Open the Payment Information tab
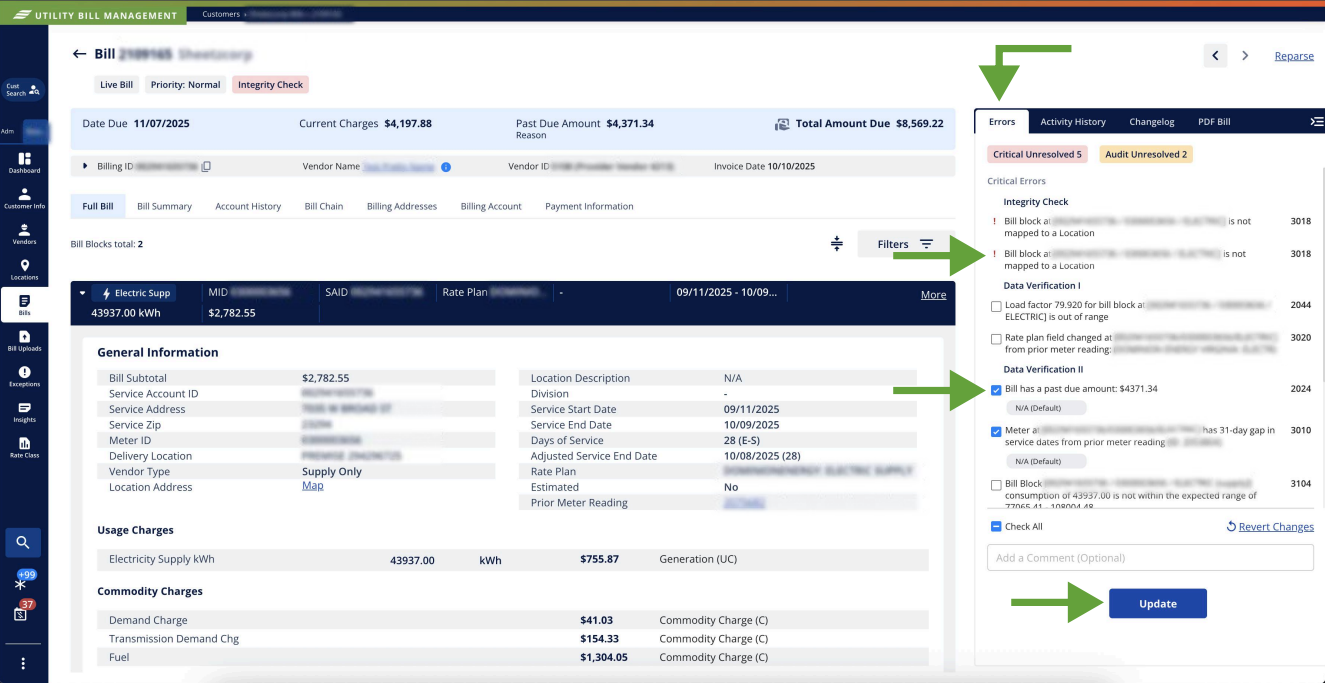1325x683 pixels. 589,206
